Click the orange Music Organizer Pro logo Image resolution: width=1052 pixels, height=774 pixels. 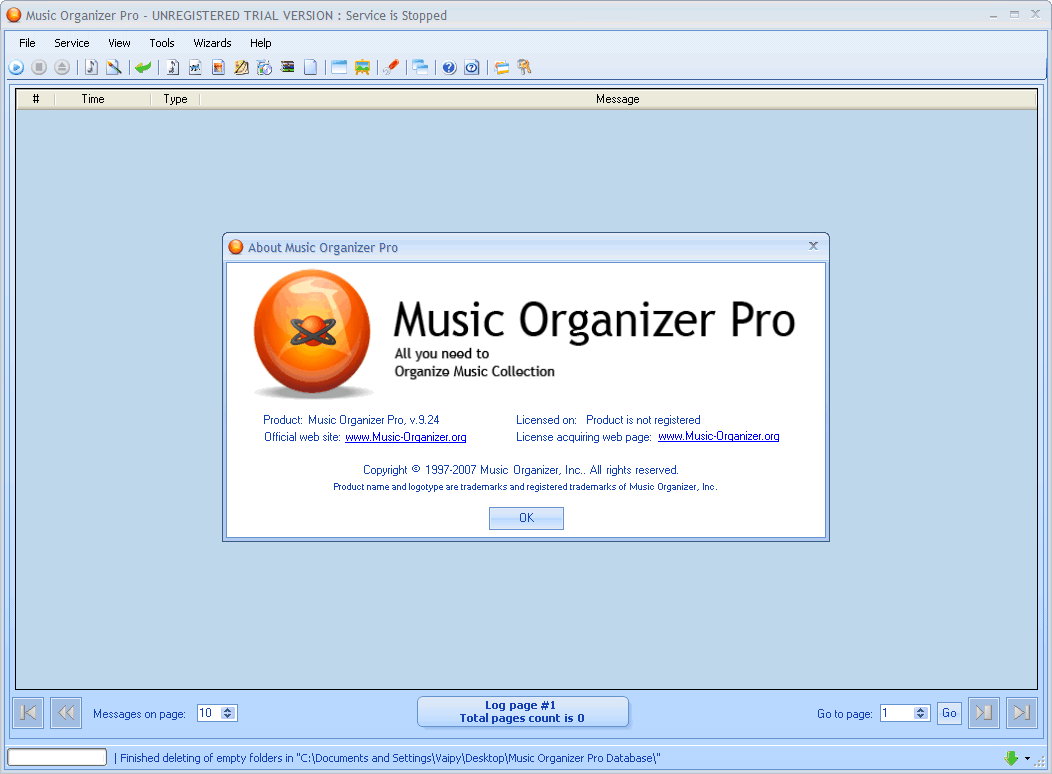312,333
